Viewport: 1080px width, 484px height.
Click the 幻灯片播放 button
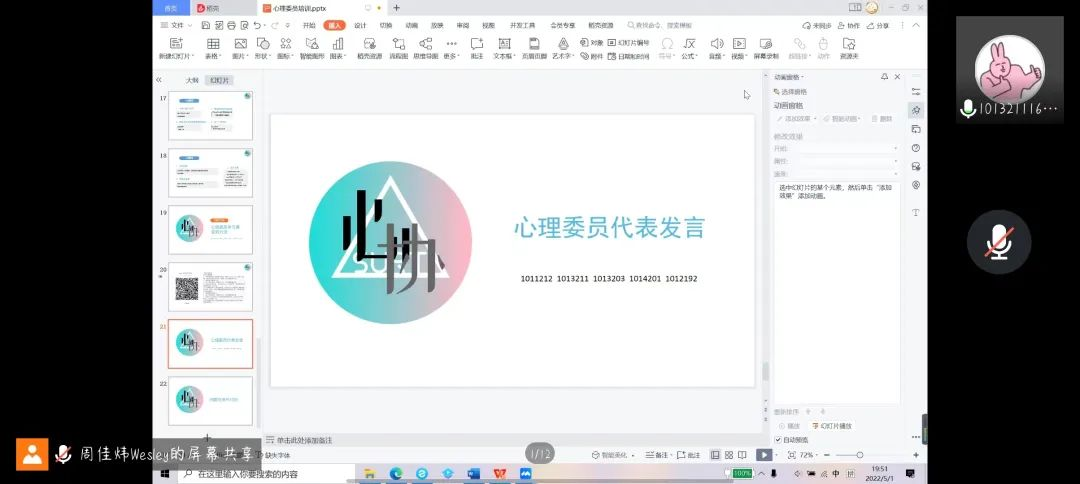(832, 426)
